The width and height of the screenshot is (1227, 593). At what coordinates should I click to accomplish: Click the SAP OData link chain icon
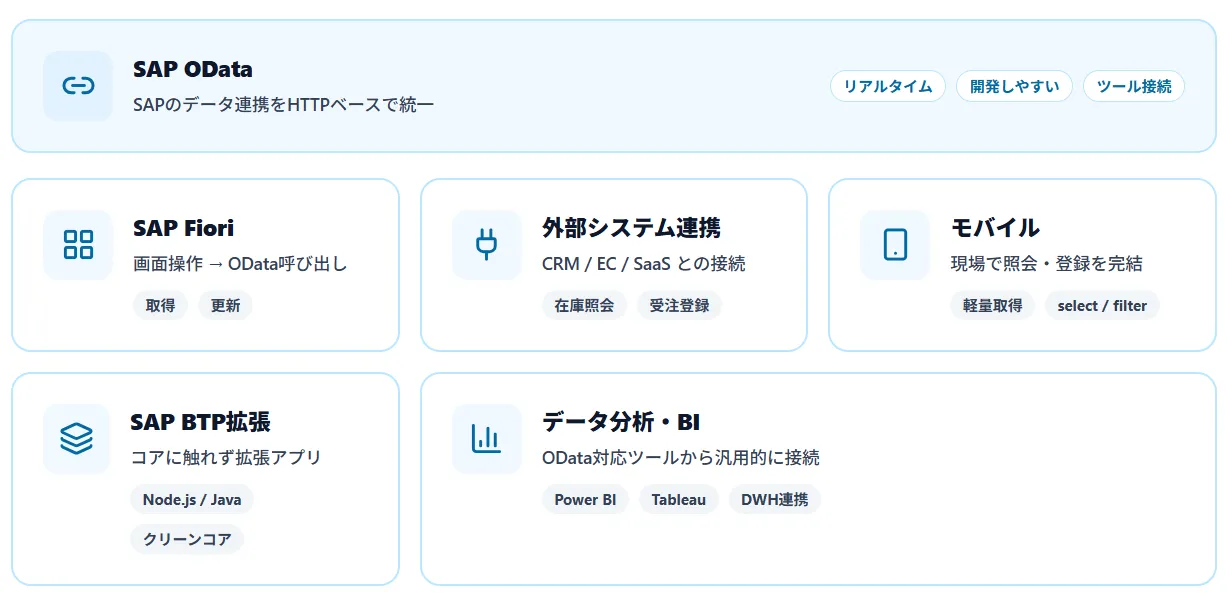coord(78,86)
